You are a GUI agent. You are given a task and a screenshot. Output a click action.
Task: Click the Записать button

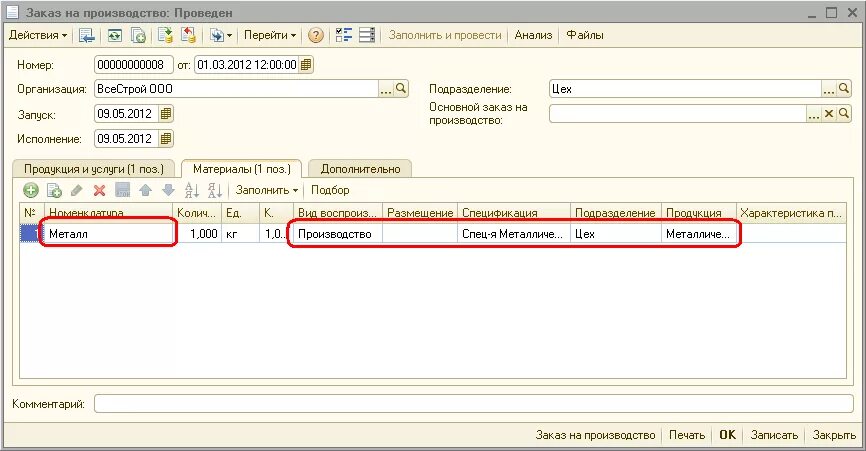point(774,435)
